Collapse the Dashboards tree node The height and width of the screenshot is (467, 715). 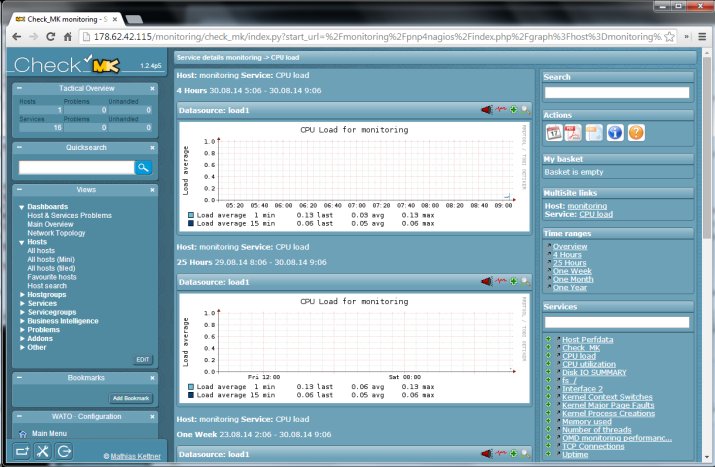(x=22, y=207)
